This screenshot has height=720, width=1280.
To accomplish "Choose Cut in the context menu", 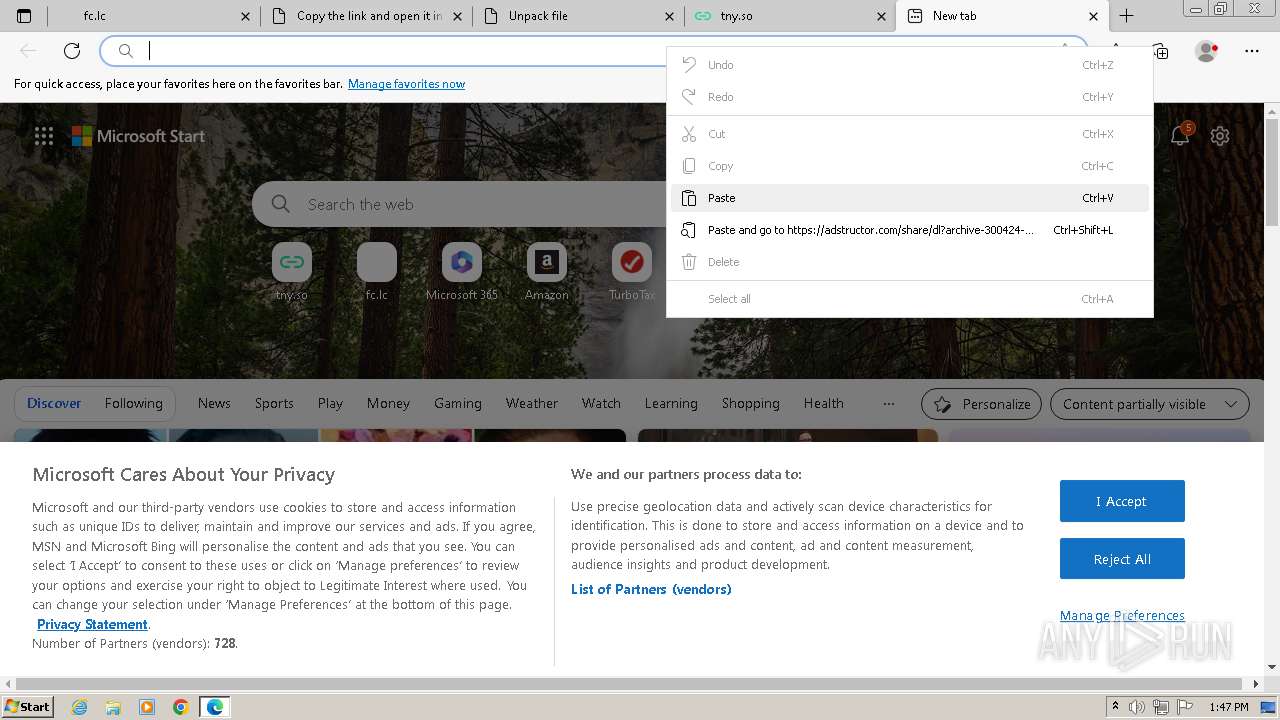I will [910, 134].
